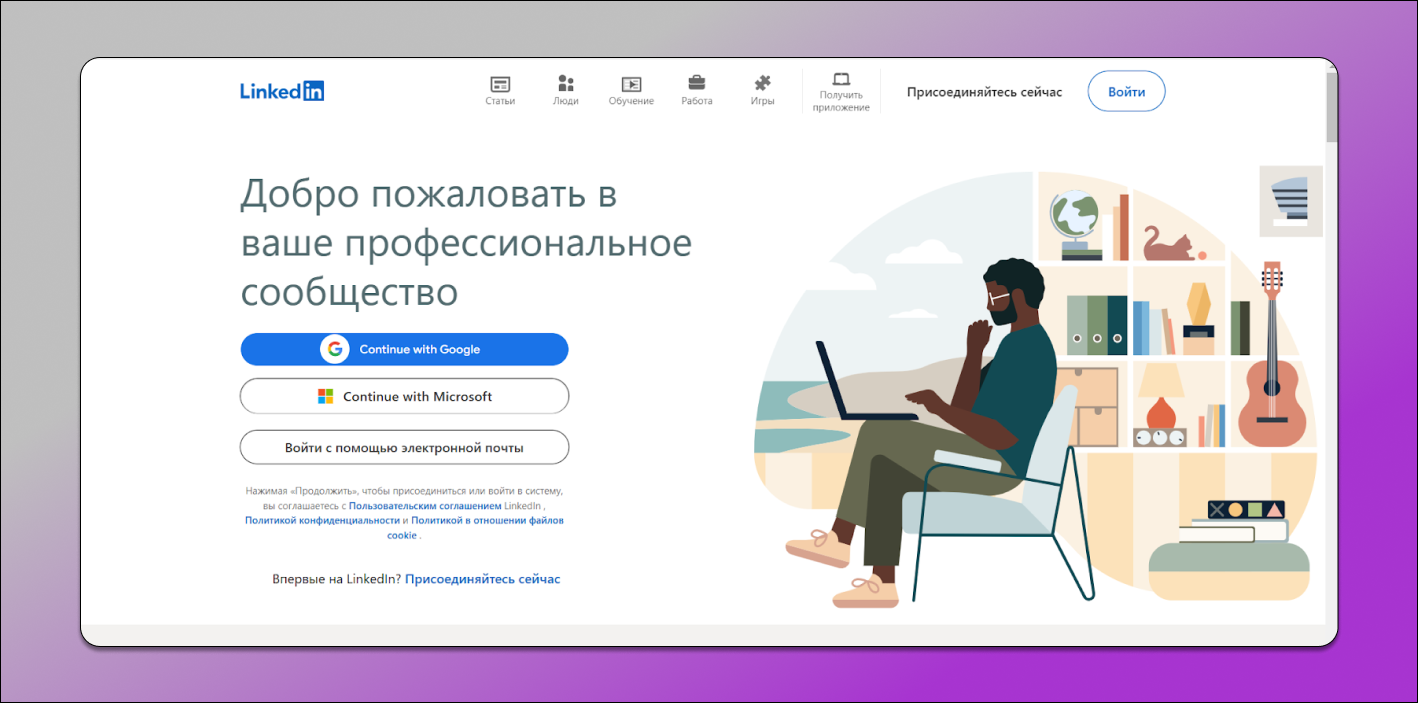Viewport: 1418px width, 703px height.
Task: Click Присоединяйтесь сейчас in the header
Action: point(983,91)
